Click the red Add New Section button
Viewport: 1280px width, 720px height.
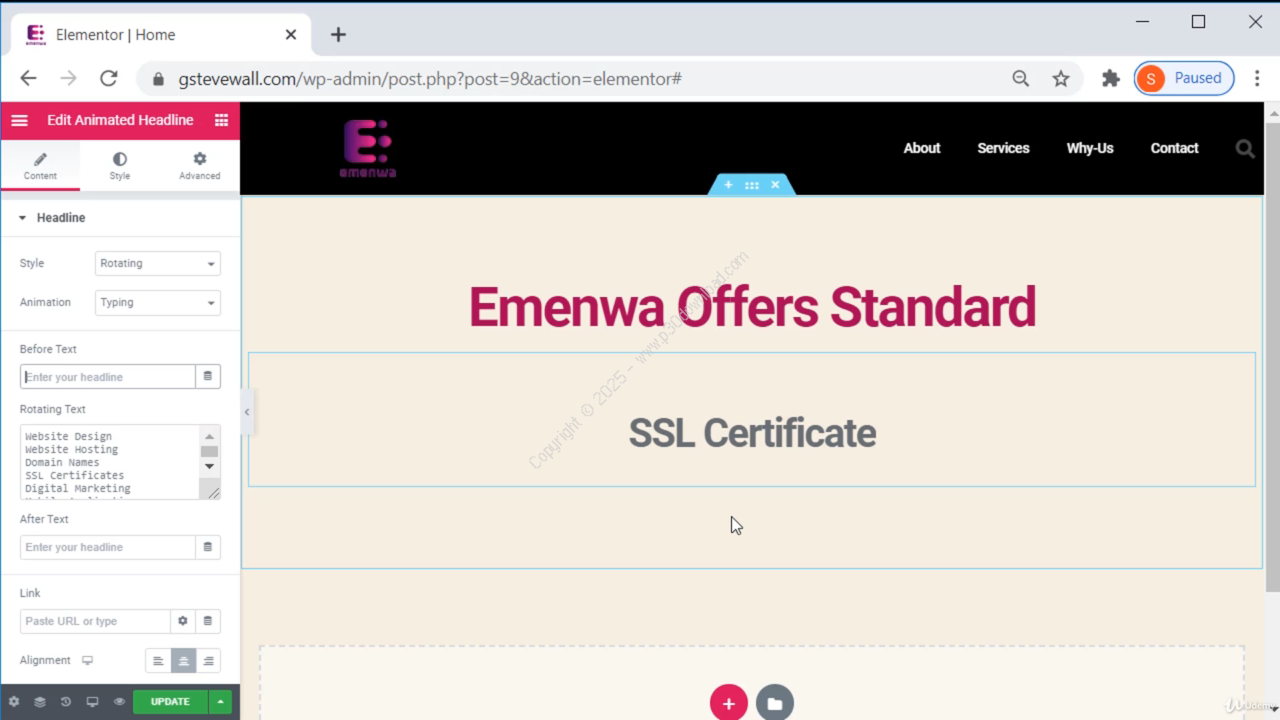click(729, 703)
